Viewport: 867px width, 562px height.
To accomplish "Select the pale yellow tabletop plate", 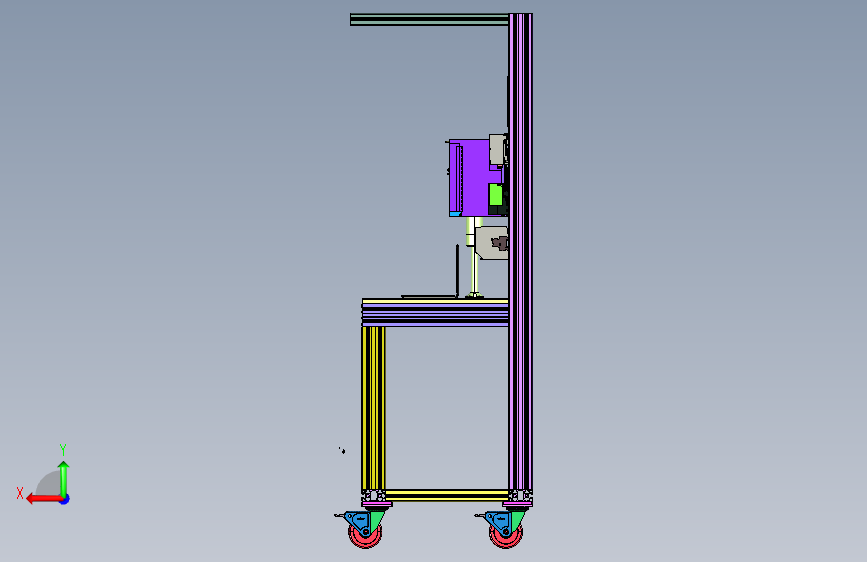I will coord(435,301).
